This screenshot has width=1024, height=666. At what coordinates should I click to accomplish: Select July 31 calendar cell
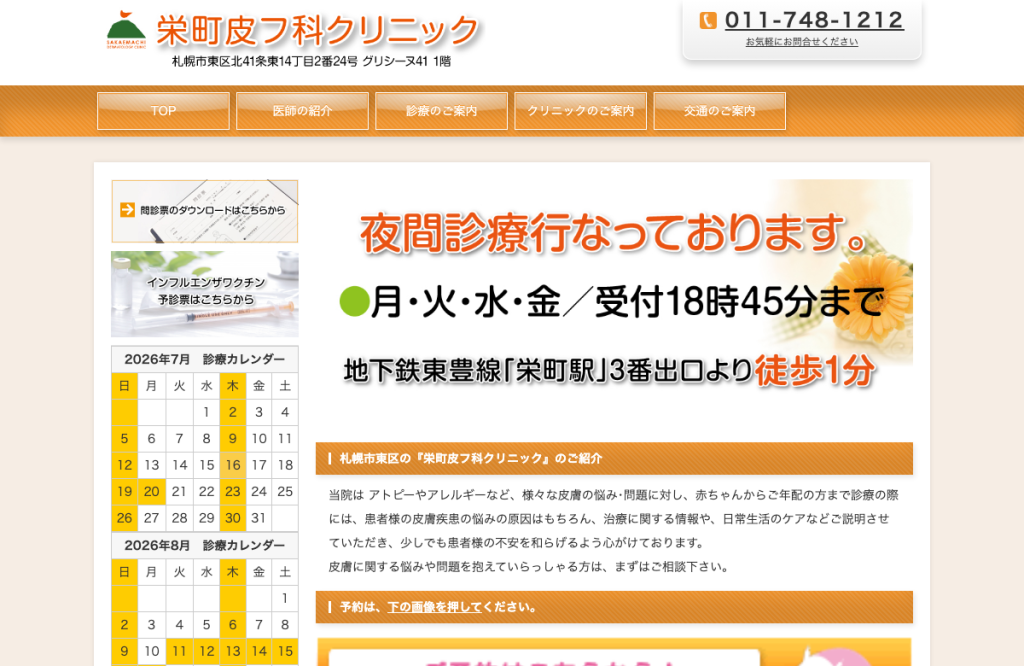tap(259, 518)
